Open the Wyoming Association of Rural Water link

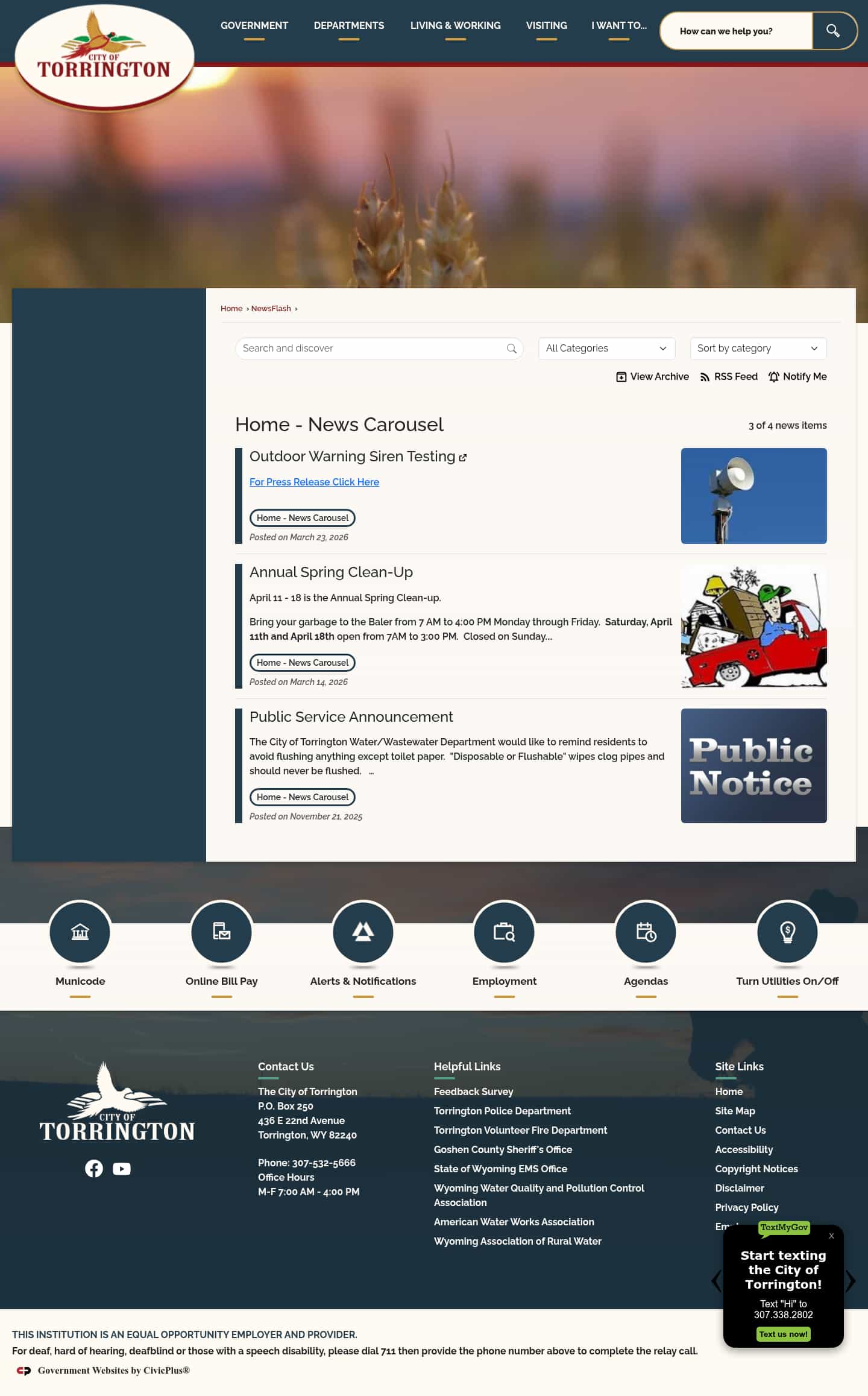pos(517,1241)
